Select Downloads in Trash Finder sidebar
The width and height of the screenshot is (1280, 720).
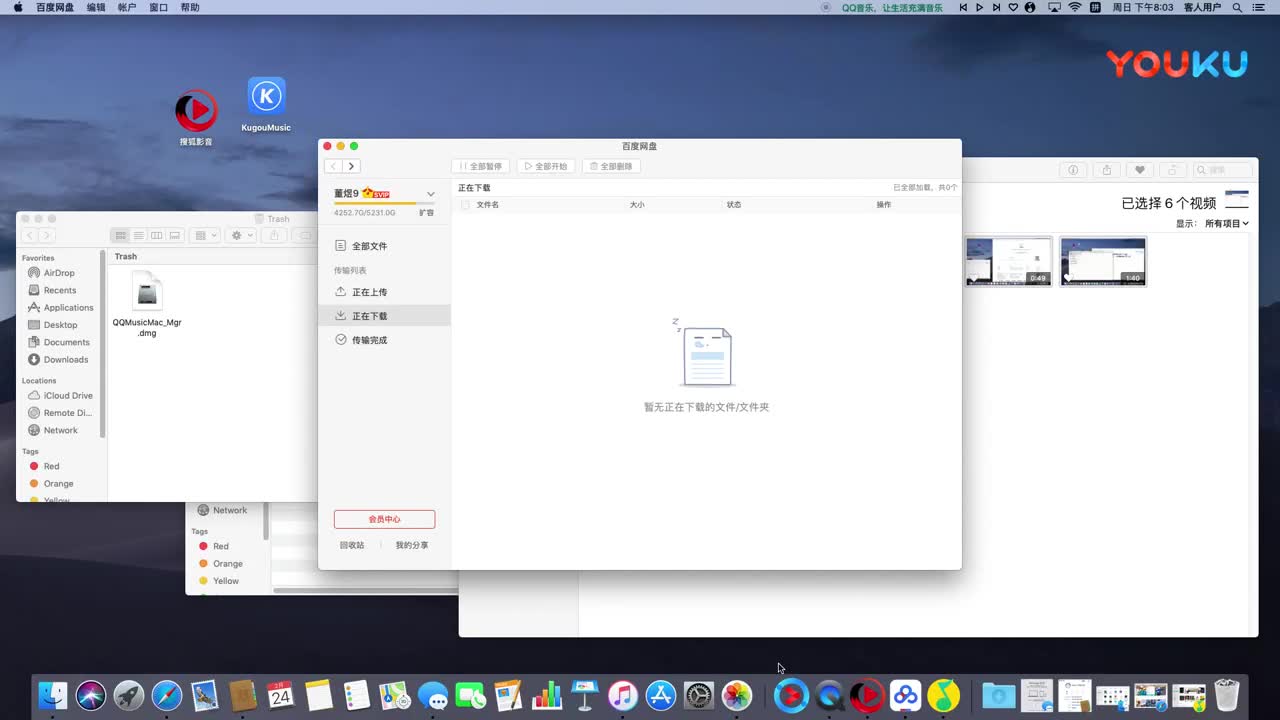[x=59, y=360]
